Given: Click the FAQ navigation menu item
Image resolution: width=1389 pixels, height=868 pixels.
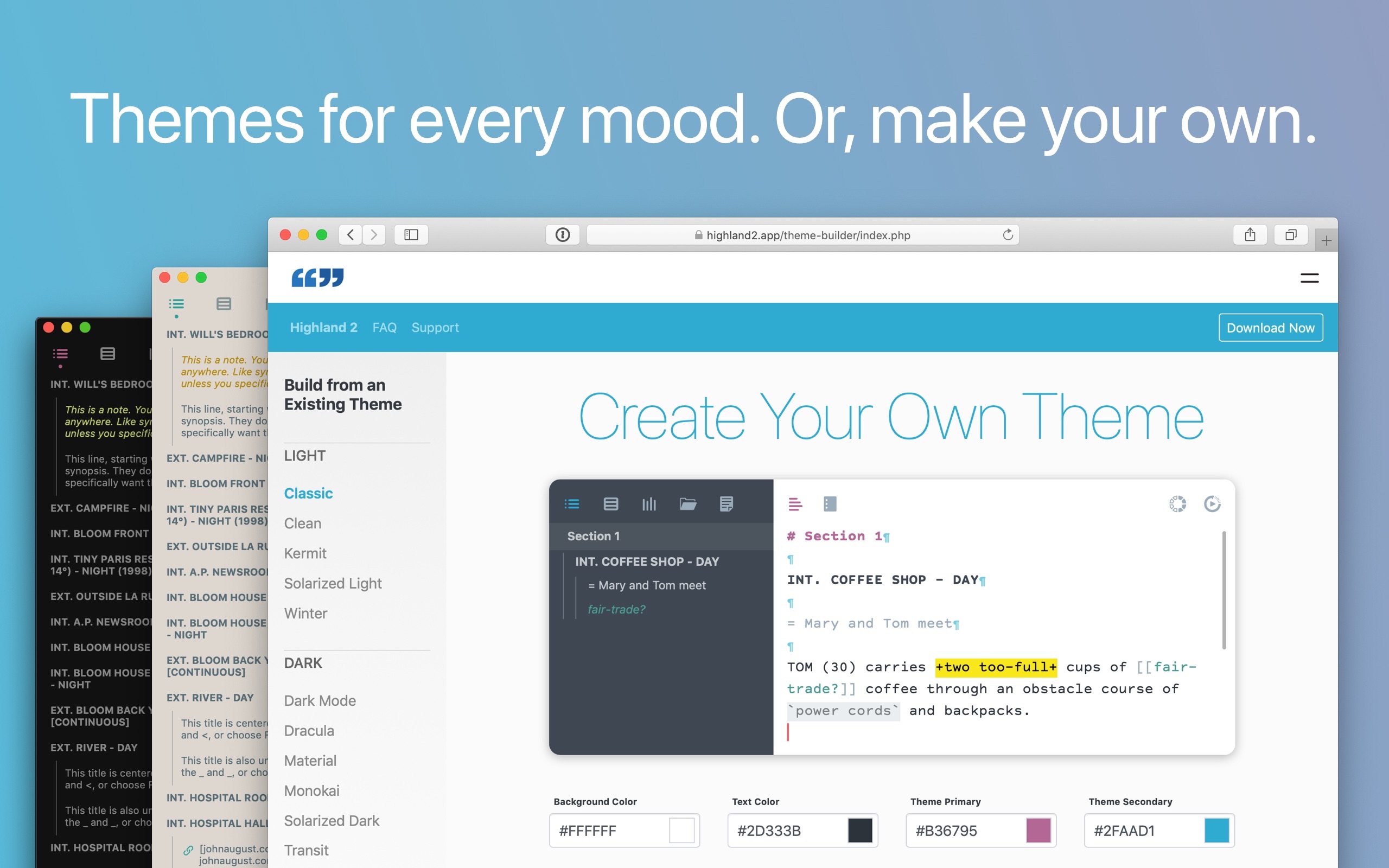Looking at the screenshot, I should (384, 327).
